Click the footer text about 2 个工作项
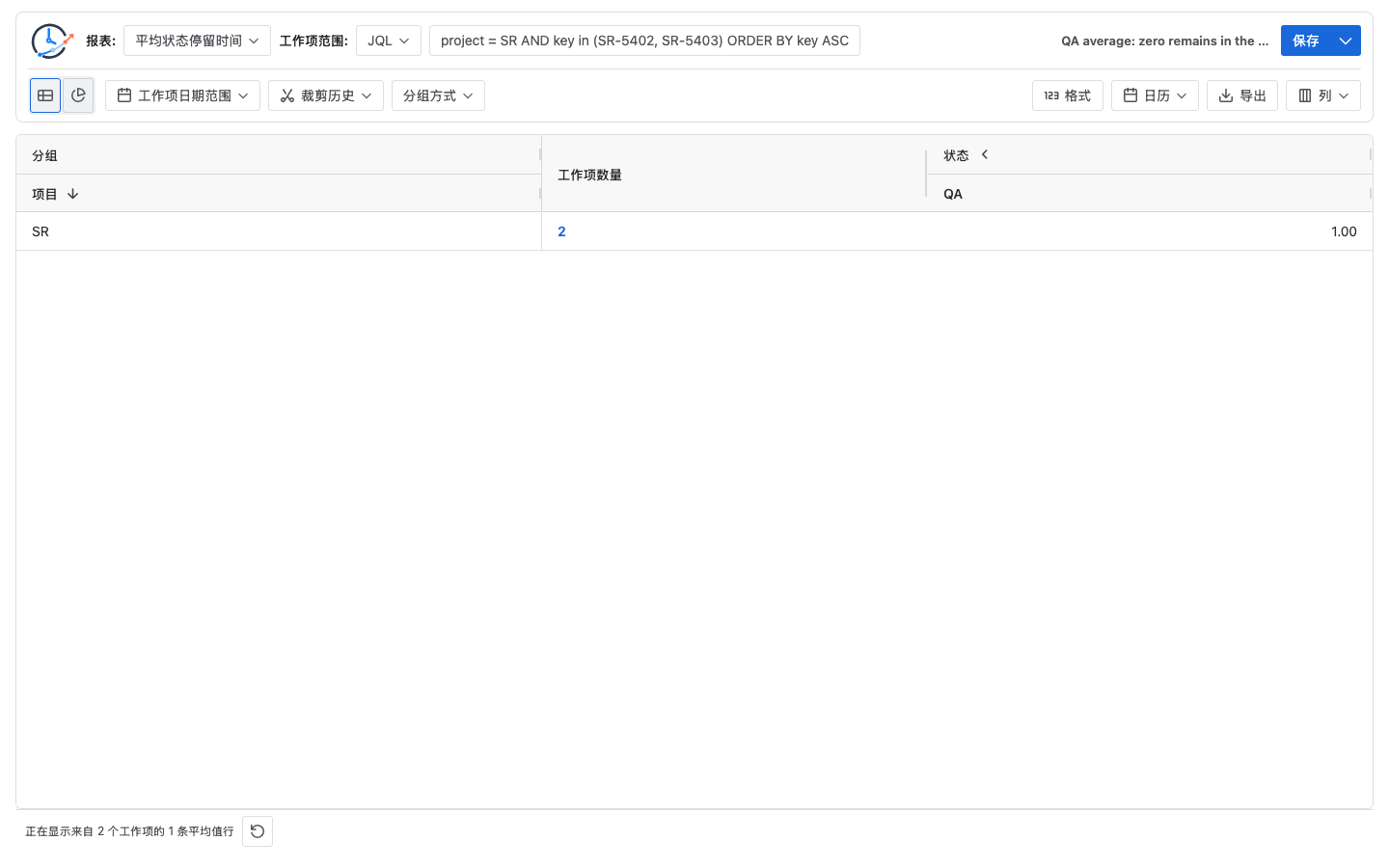Image resolution: width=1389 pixels, height=868 pixels. pyautogui.click(x=129, y=831)
